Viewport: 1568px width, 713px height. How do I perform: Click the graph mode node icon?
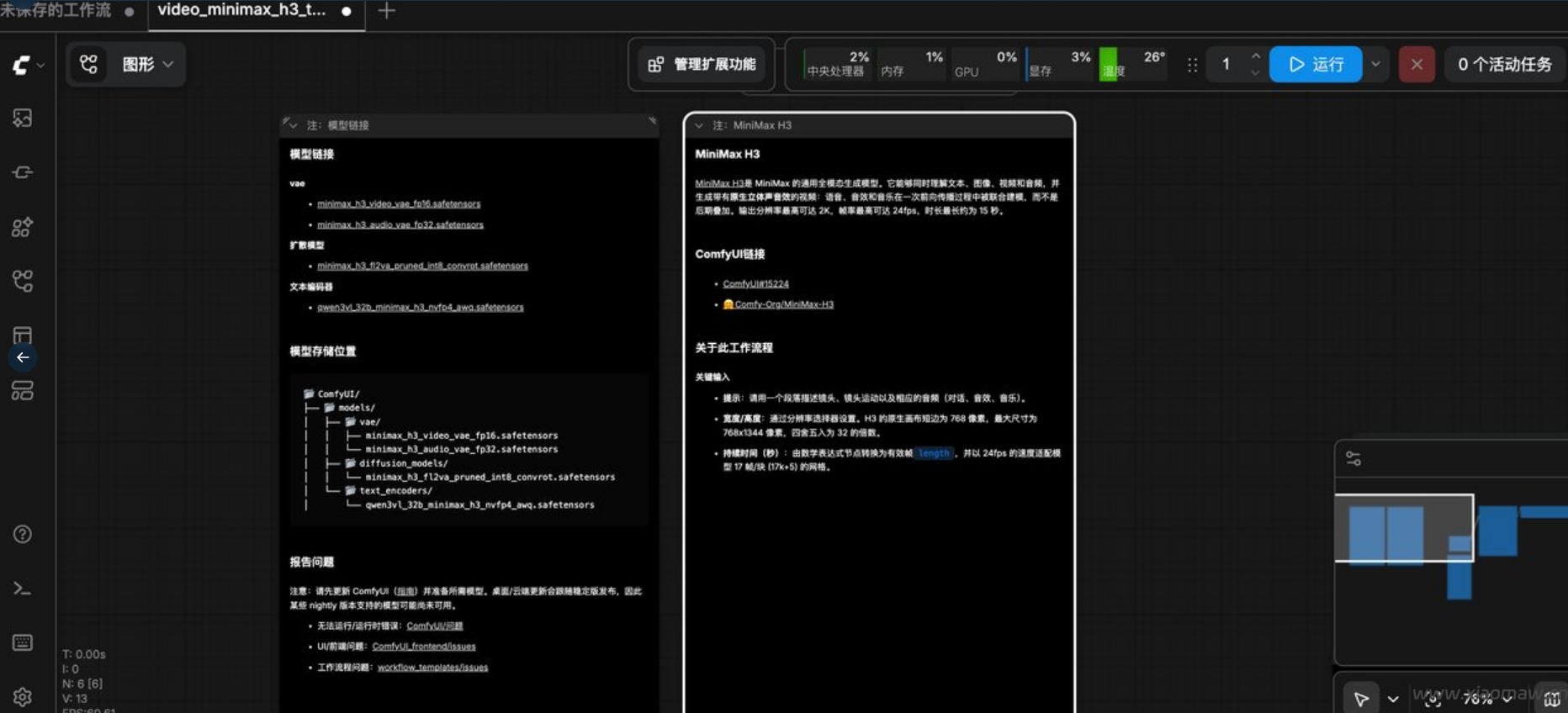click(x=89, y=64)
